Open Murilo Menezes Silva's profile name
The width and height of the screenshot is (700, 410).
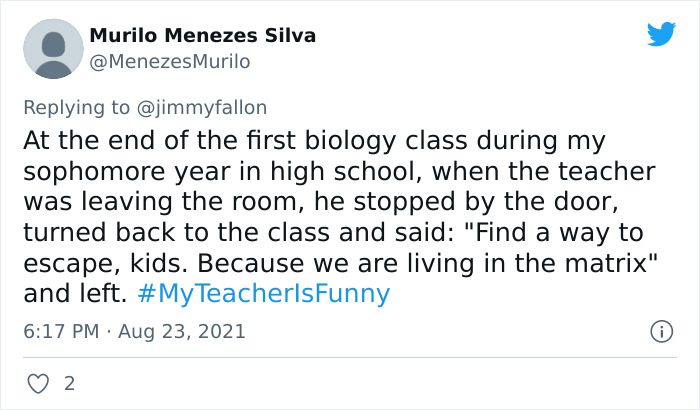tap(203, 36)
